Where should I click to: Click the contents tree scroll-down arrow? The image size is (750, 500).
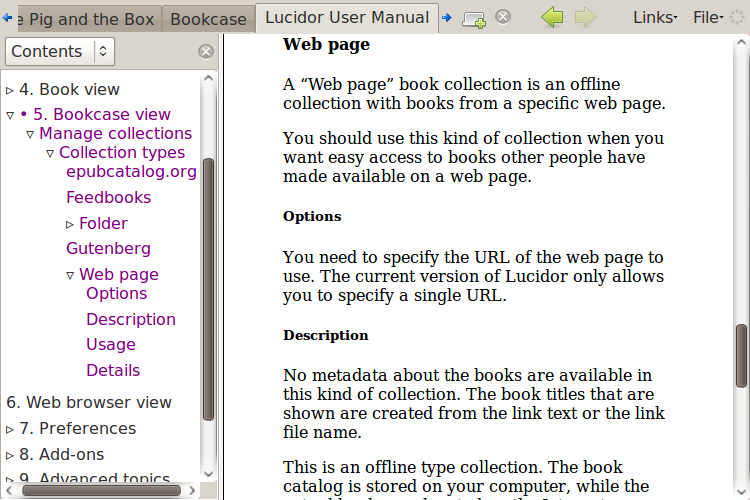click(x=208, y=474)
